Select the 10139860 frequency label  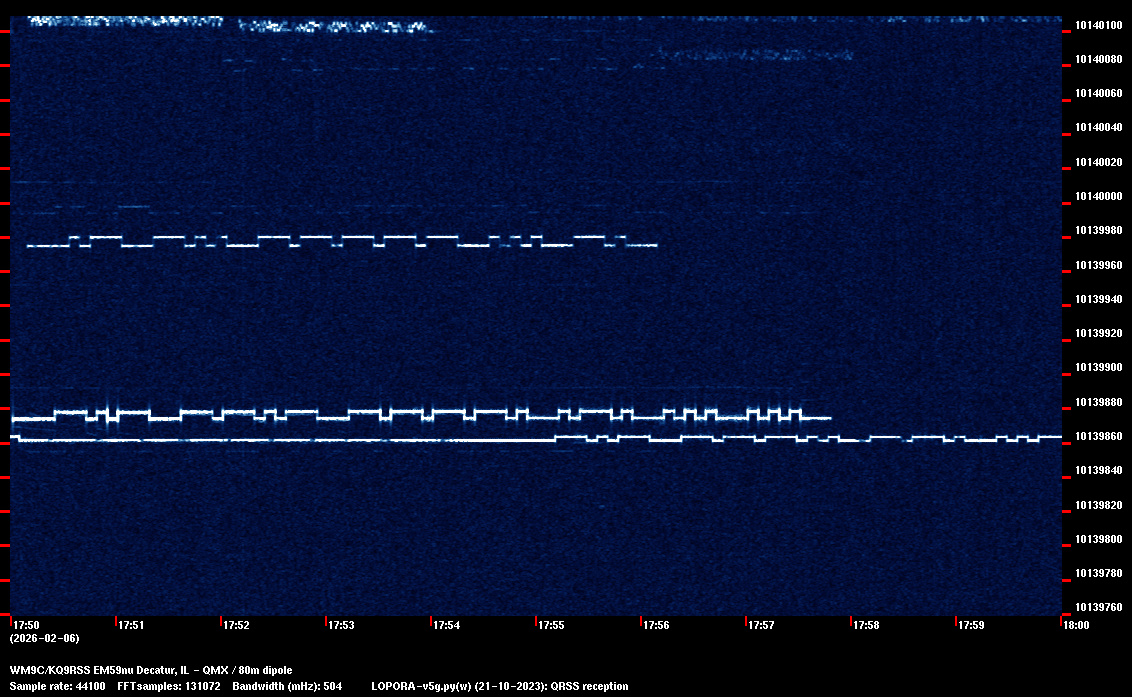1098,437
